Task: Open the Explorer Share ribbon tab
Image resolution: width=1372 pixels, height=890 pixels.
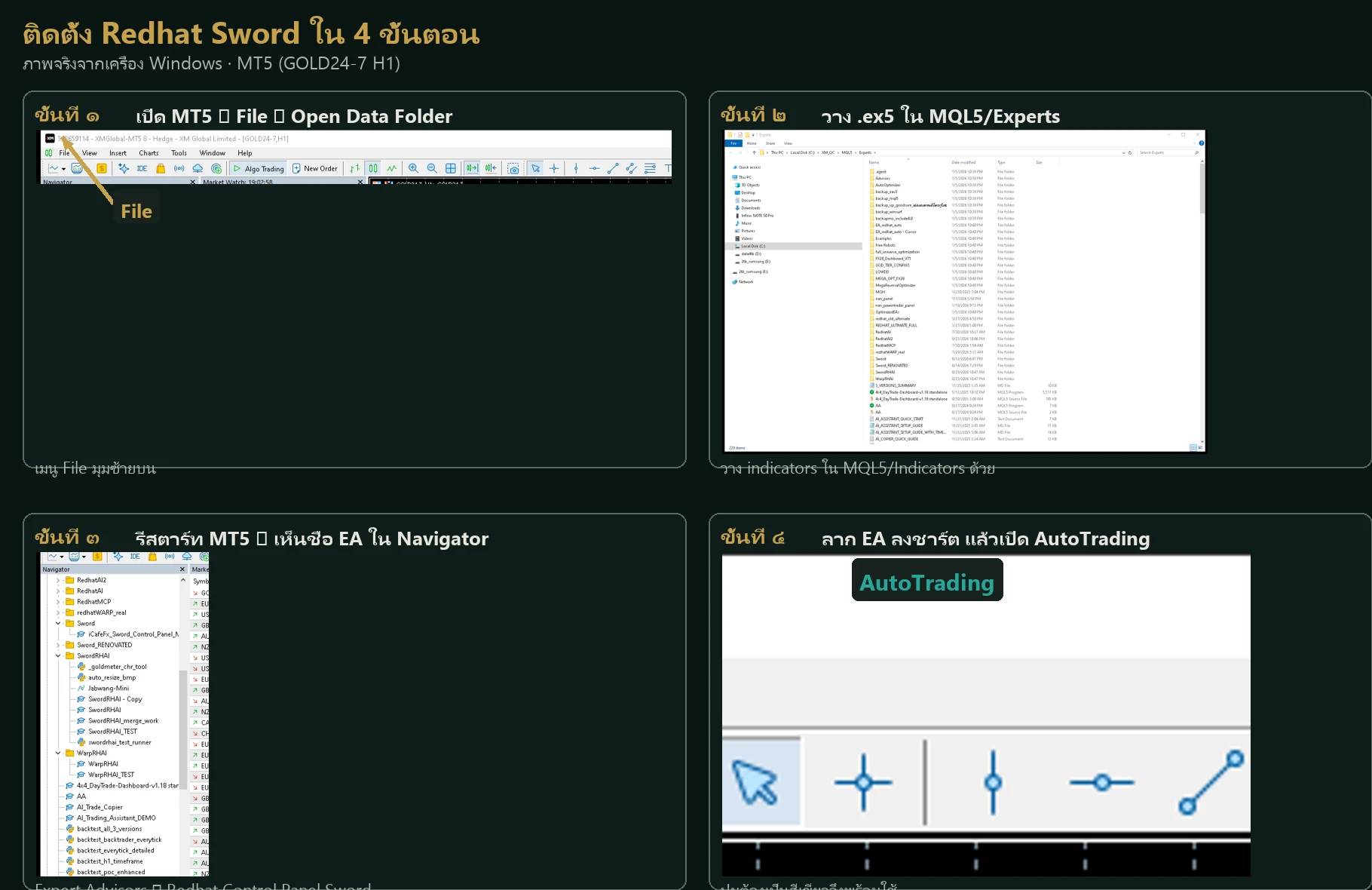Action: click(770, 143)
